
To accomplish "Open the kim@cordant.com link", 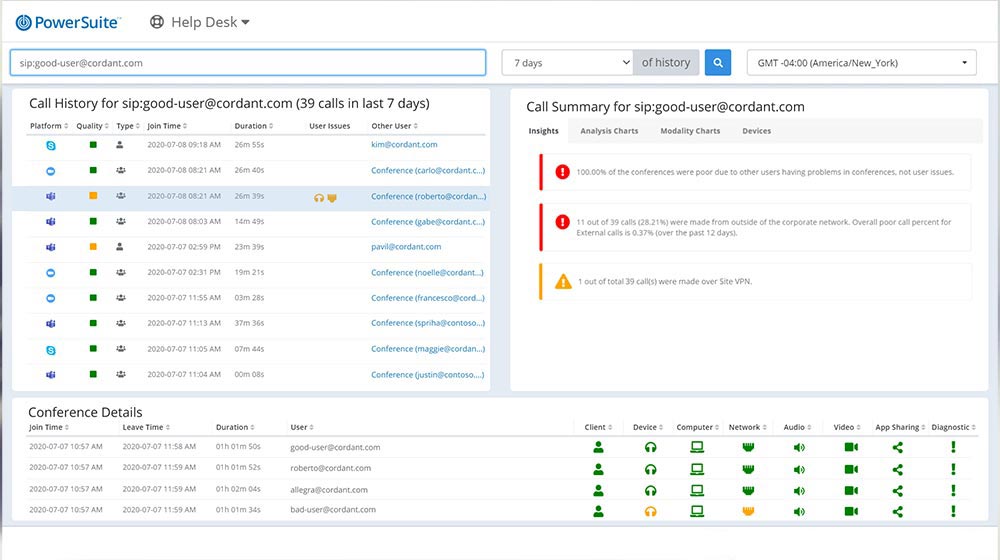I will tap(404, 145).
